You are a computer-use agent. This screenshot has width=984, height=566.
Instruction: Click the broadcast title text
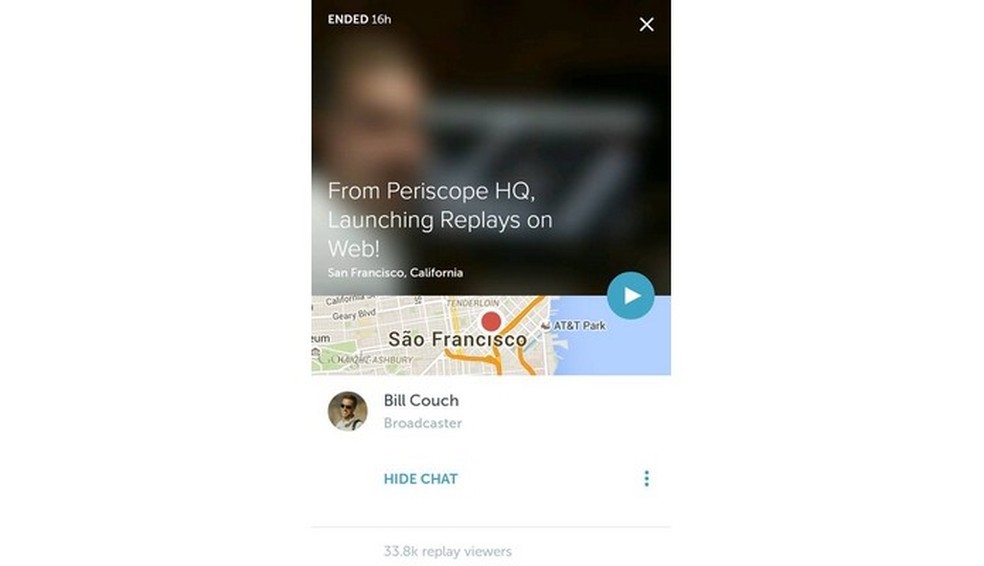[x=440, y=220]
